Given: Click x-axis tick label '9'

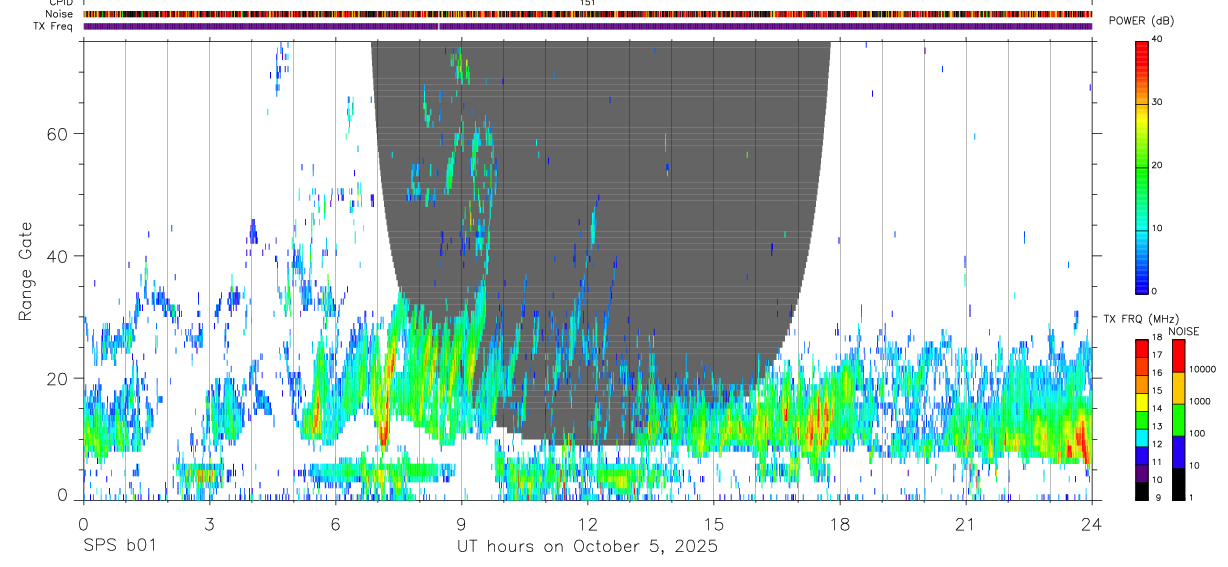Looking at the screenshot, I should (x=461, y=524).
